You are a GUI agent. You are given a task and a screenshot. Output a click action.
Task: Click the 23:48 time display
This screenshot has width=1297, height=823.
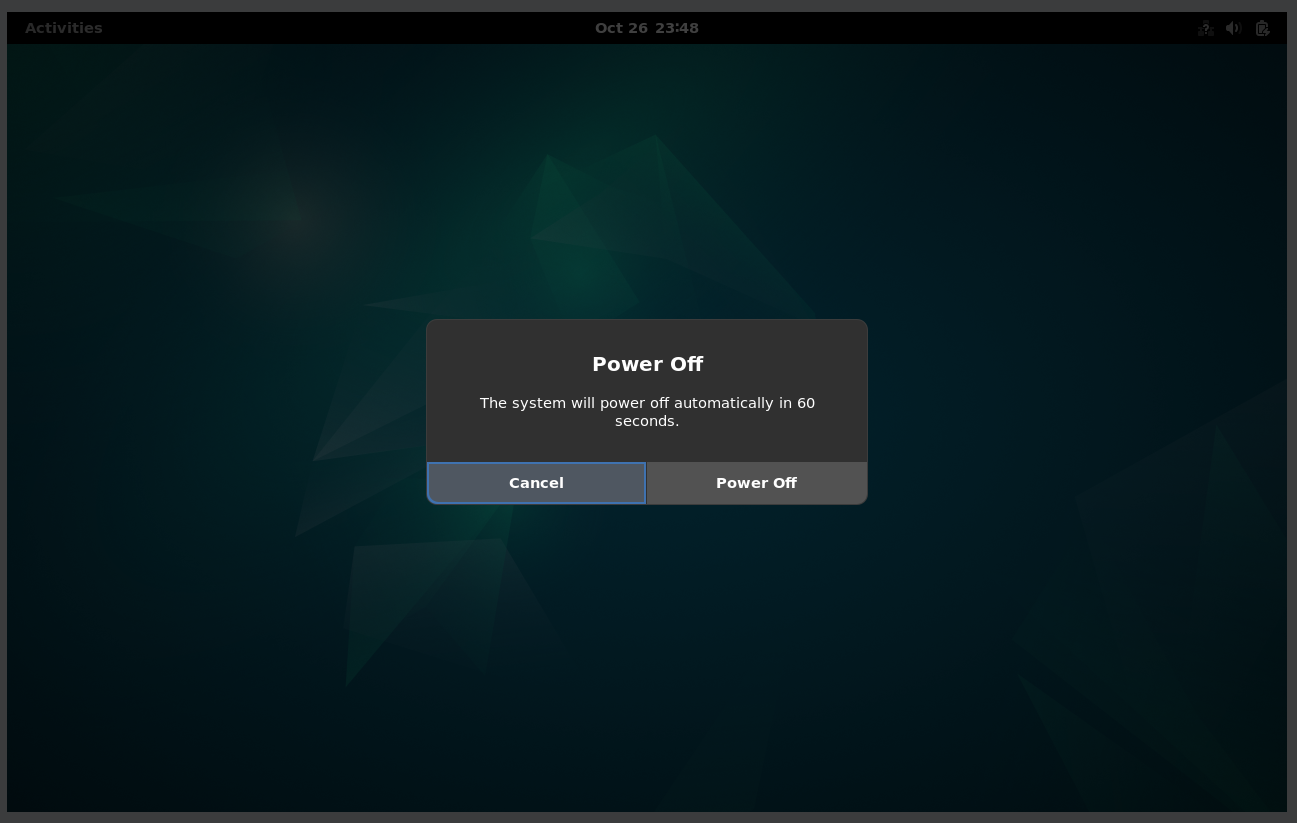pos(677,28)
